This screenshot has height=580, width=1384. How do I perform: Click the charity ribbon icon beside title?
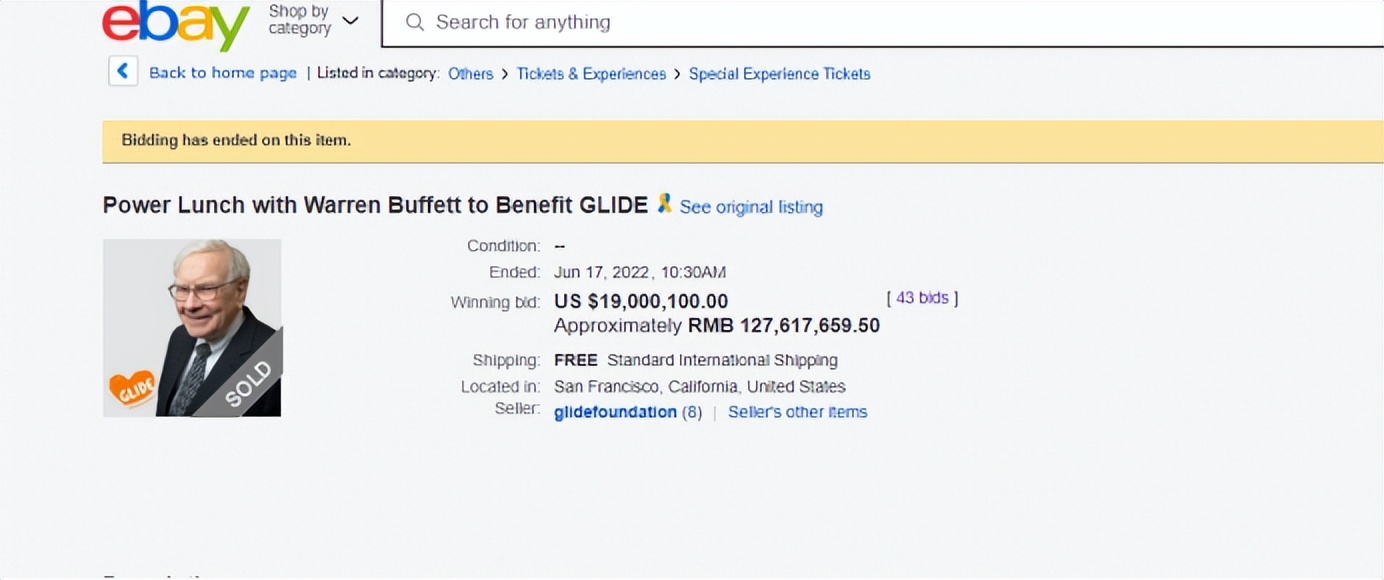pyautogui.click(x=665, y=204)
